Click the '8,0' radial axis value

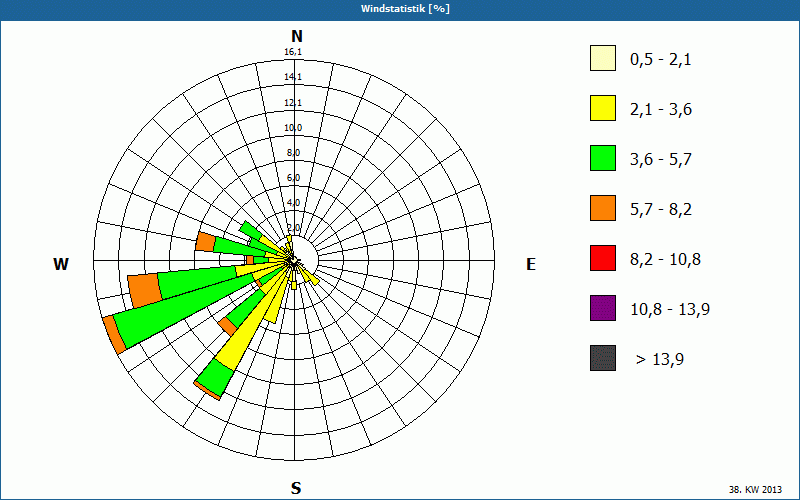293,153
